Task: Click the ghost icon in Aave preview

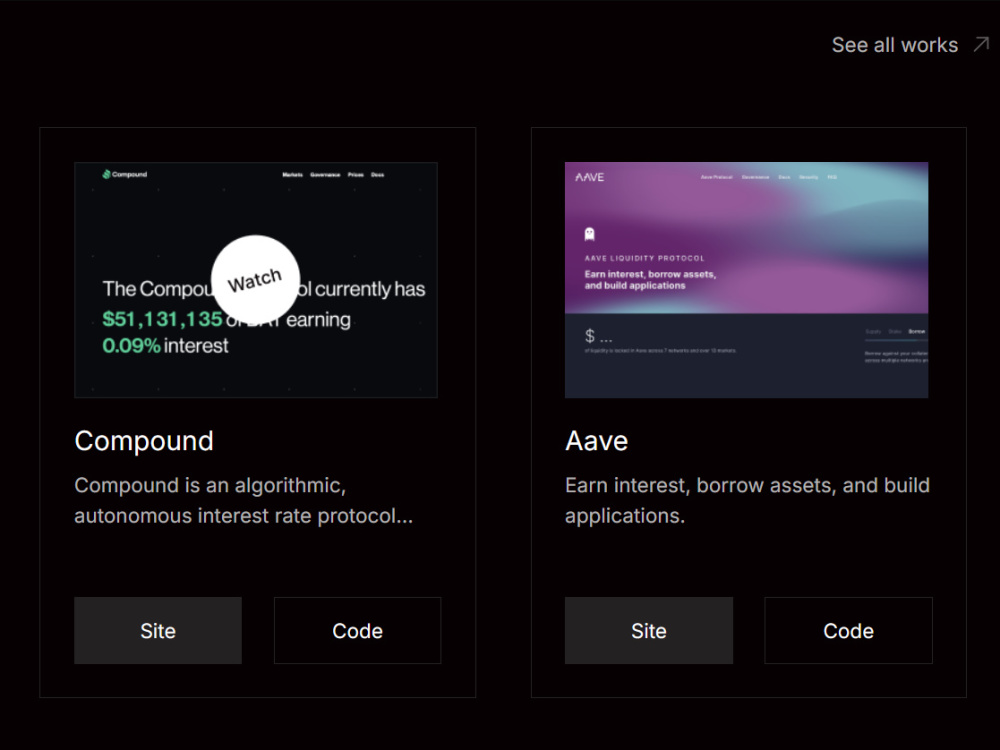Action: pyautogui.click(x=589, y=234)
